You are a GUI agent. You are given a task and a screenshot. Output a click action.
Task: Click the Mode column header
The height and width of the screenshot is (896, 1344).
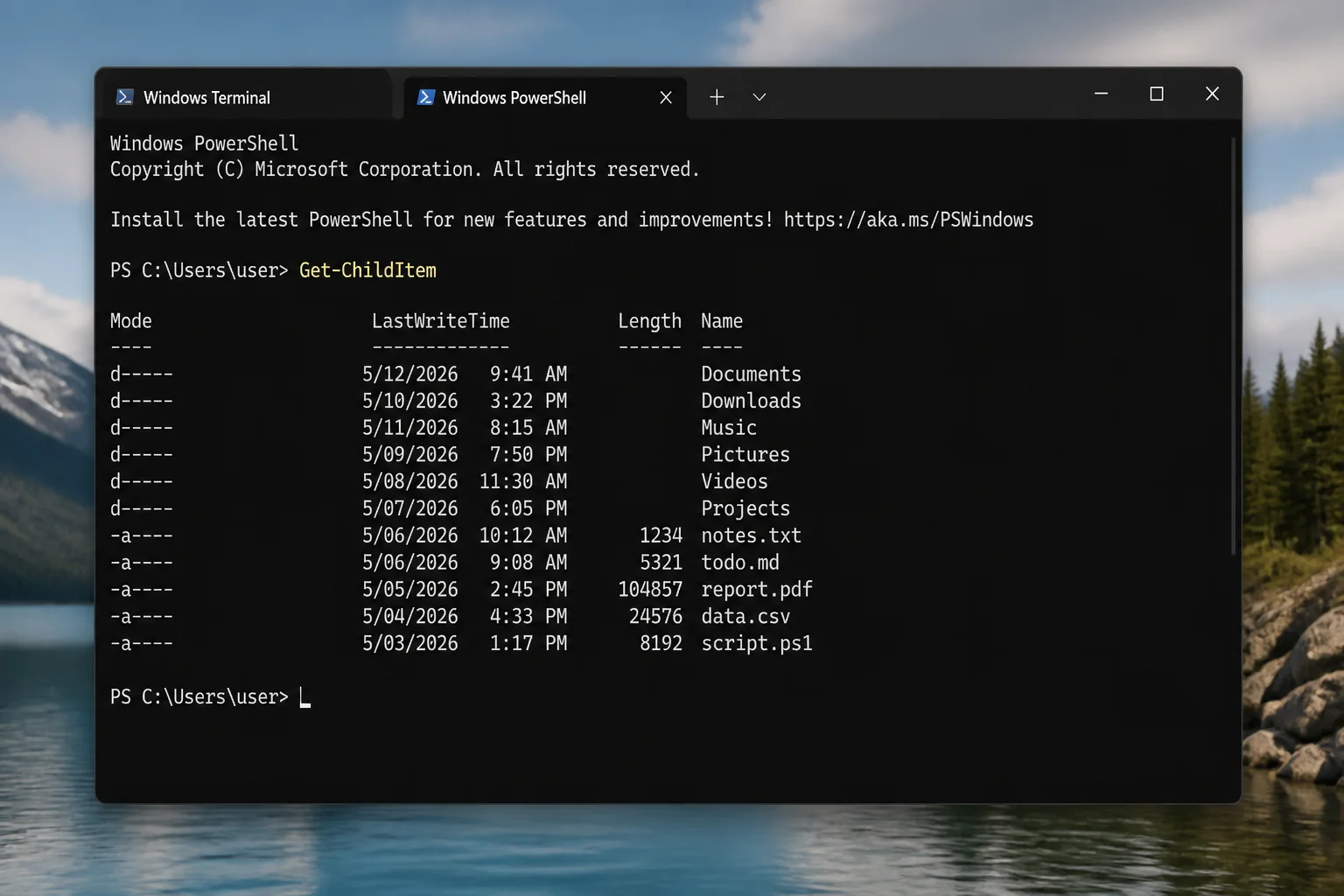point(131,321)
